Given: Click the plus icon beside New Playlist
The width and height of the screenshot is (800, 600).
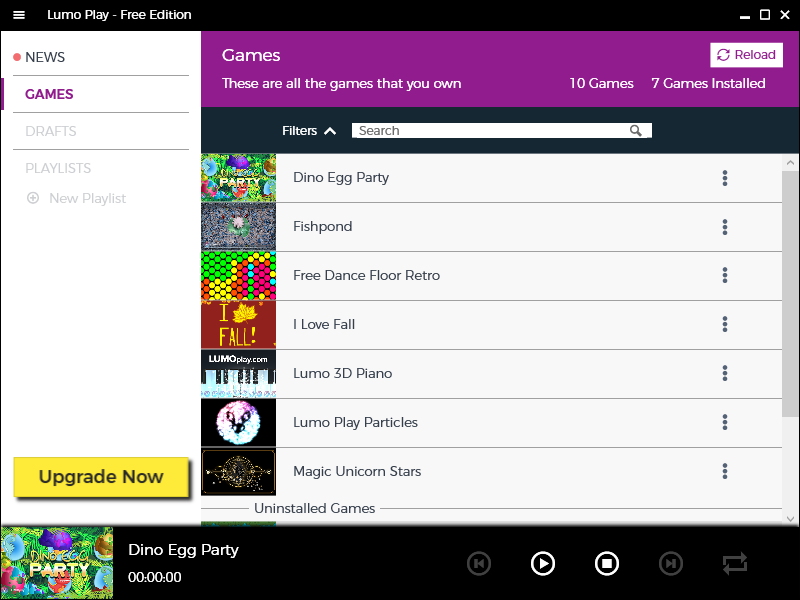Looking at the screenshot, I should point(33,198).
